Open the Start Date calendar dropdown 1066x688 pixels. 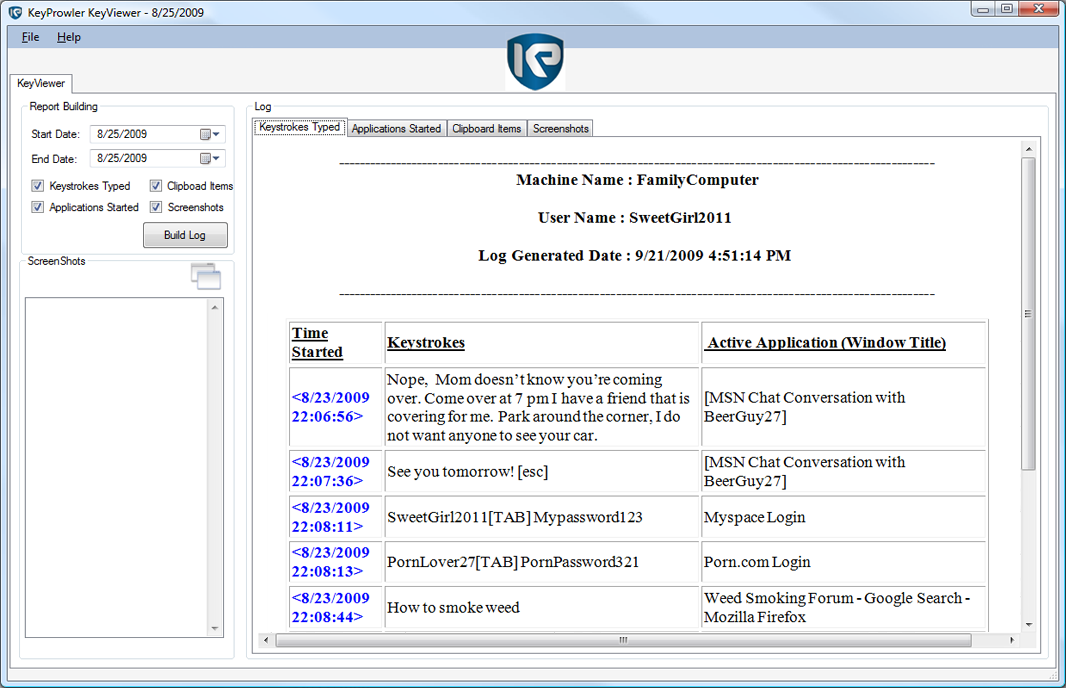click(209, 135)
